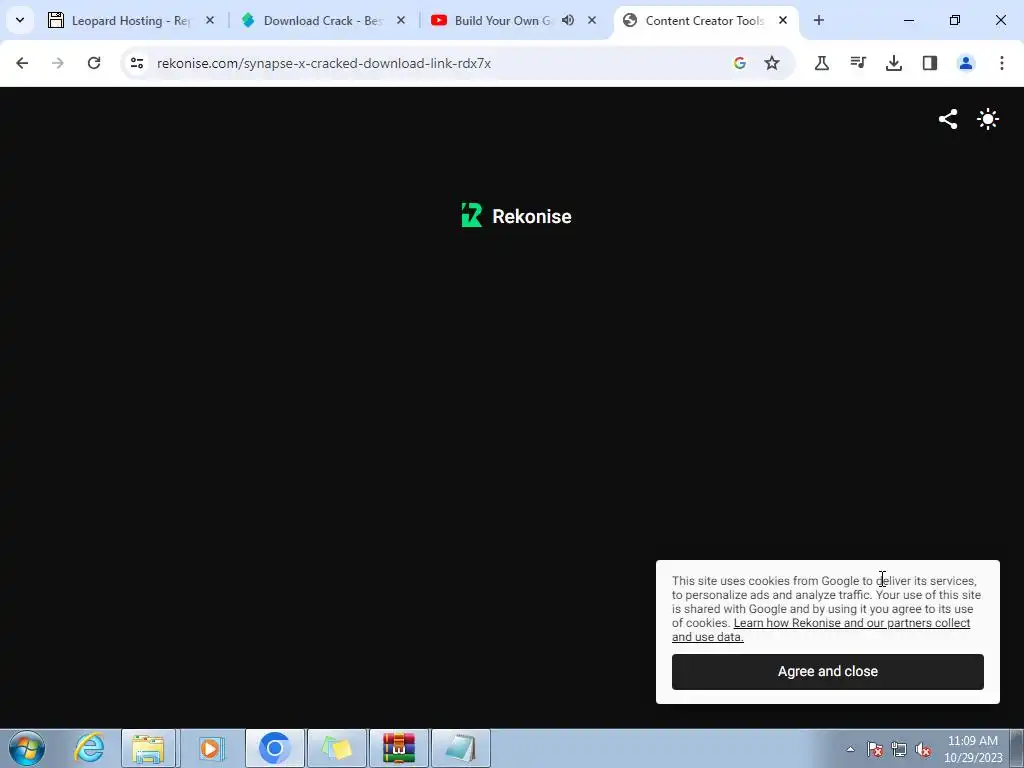Close the Build Your Own tab

click(x=592, y=20)
